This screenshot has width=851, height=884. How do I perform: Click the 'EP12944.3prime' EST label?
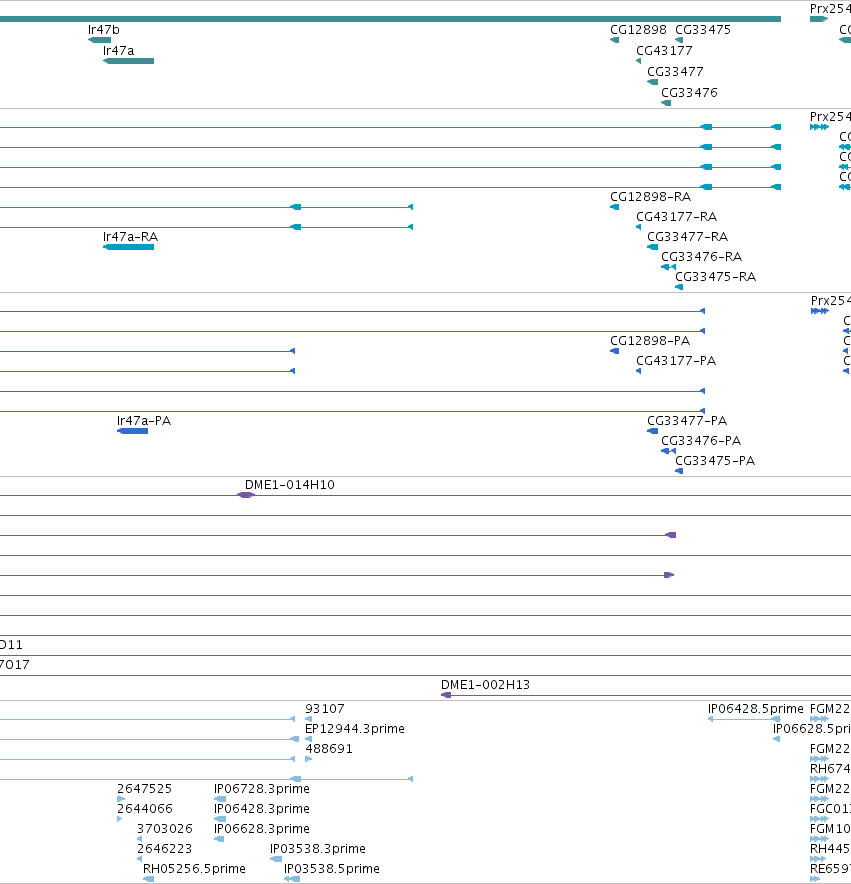(x=355, y=729)
